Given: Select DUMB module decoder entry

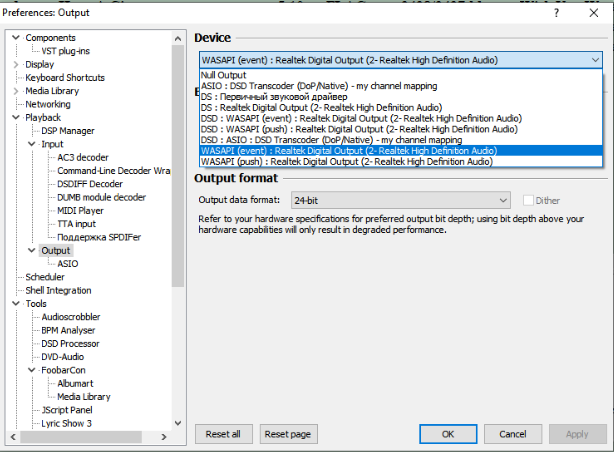Looking at the screenshot, I should coord(101,197).
